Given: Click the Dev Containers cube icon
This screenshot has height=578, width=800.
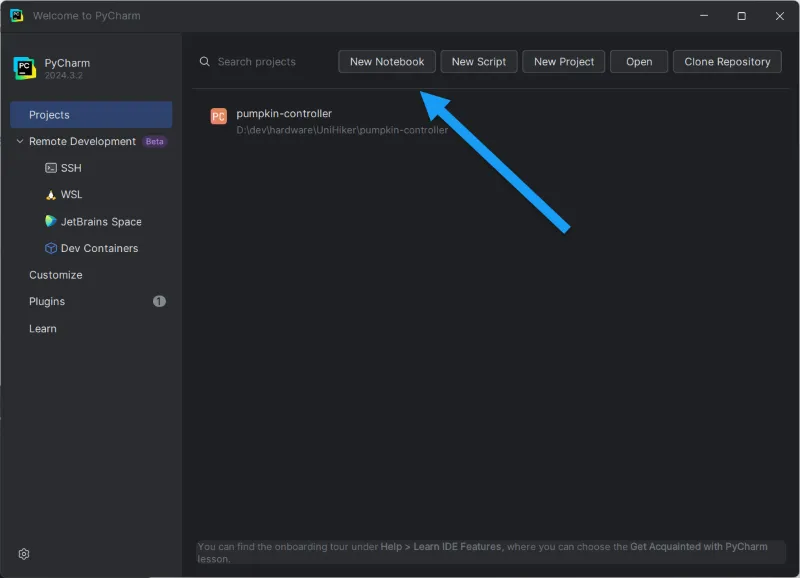Looking at the screenshot, I should [51, 248].
